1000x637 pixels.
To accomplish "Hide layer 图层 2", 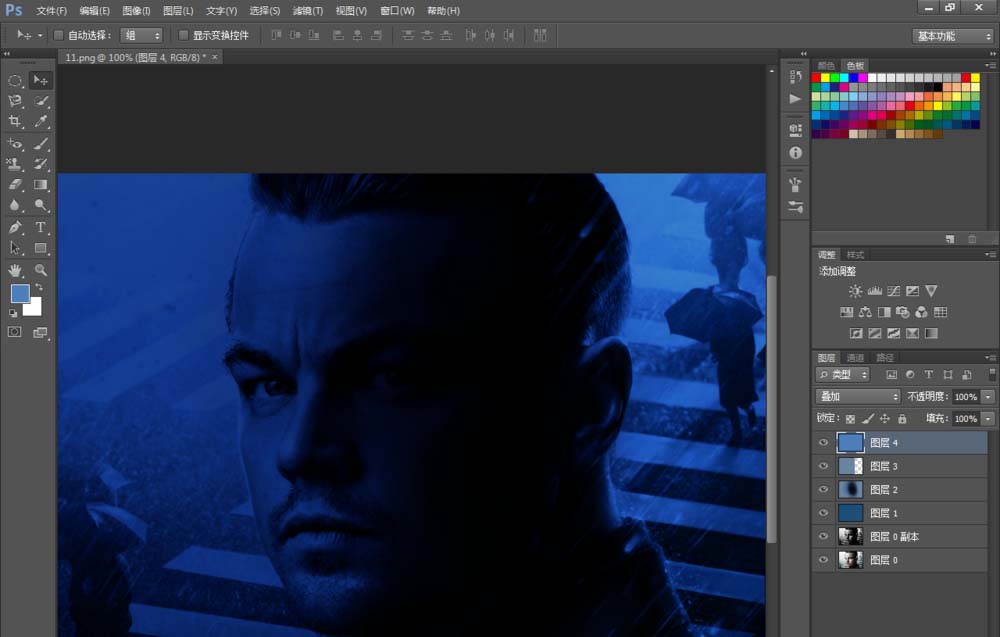I will 823,489.
